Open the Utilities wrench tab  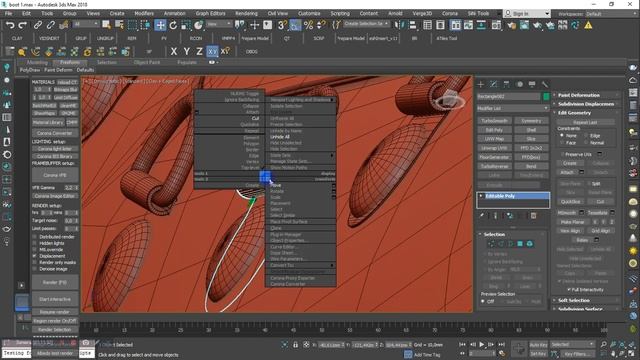coord(545,84)
